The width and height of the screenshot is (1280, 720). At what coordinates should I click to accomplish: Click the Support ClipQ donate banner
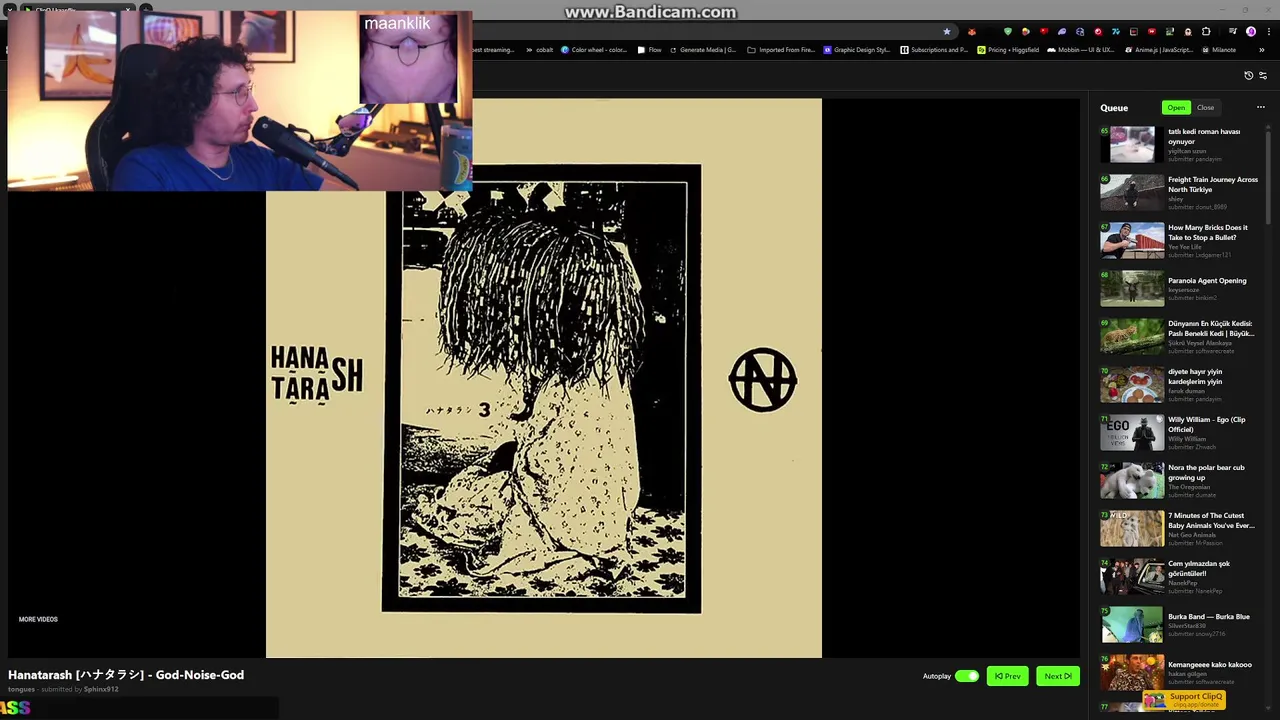(x=1184, y=699)
